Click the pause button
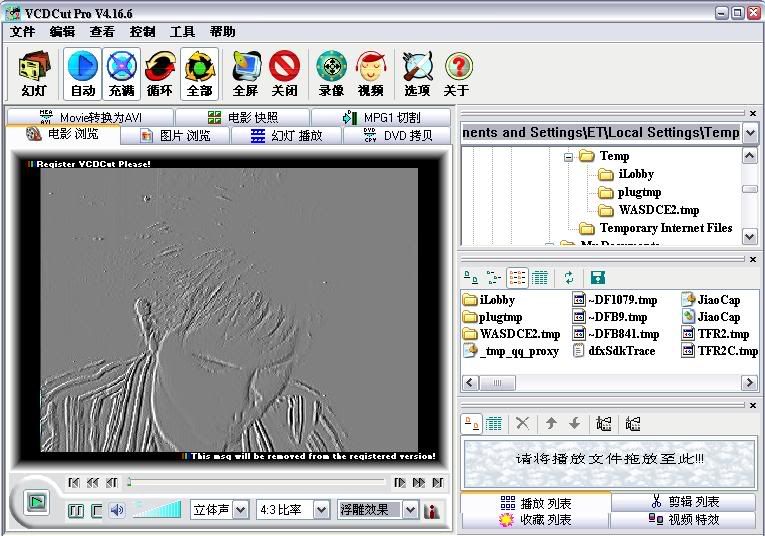The width and height of the screenshot is (765, 536). coord(75,511)
